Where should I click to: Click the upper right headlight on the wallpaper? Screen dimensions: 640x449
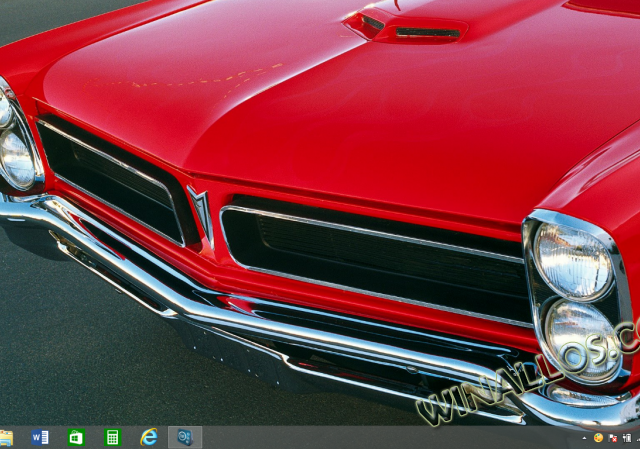pyautogui.click(x=572, y=261)
